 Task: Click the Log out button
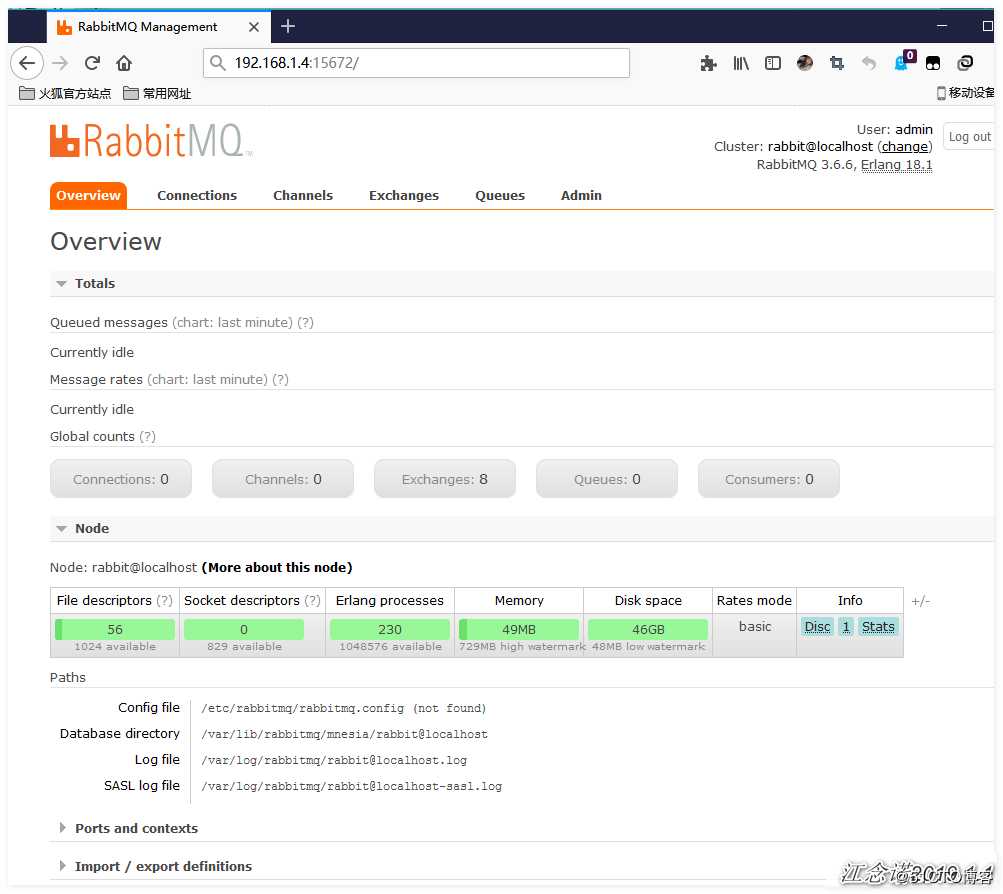(969, 136)
